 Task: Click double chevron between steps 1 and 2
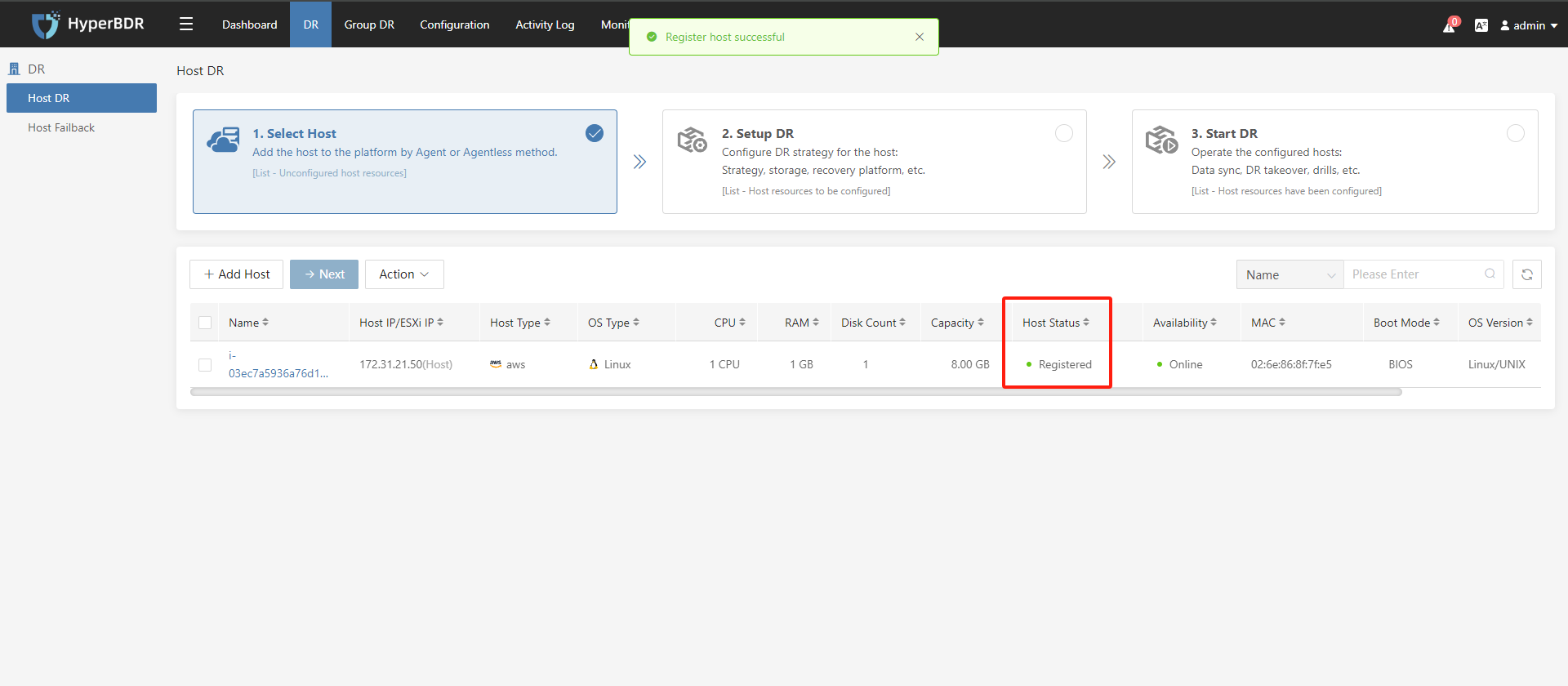tap(639, 162)
